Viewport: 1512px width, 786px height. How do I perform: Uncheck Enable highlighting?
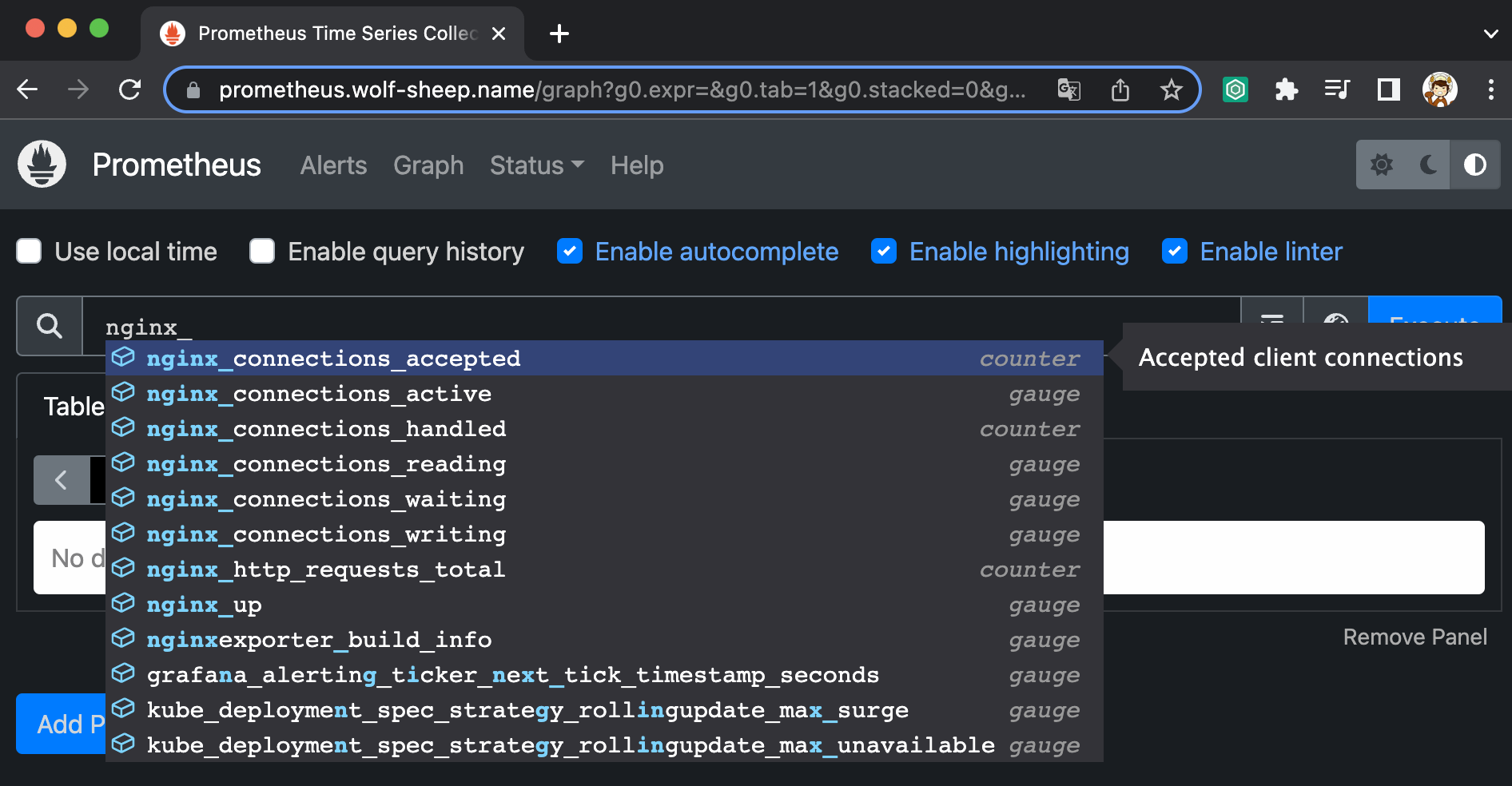tap(884, 251)
